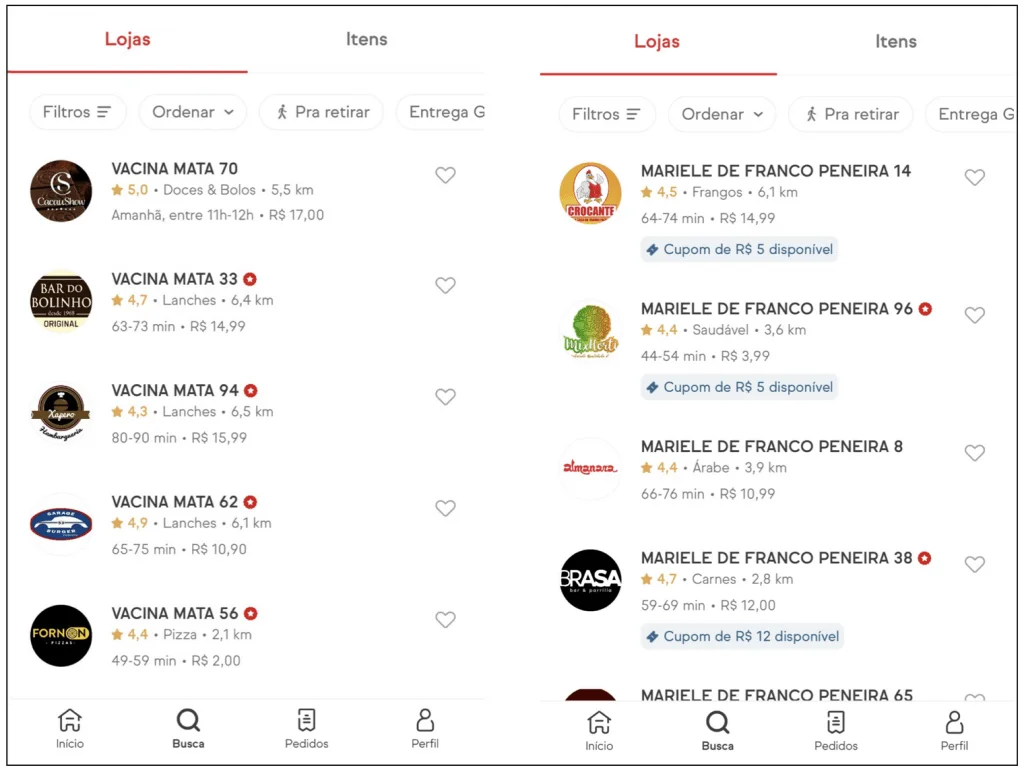
Task: Open MARIELE DE FRANCO PENEIRA 14 title
Action: click(x=775, y=171)
